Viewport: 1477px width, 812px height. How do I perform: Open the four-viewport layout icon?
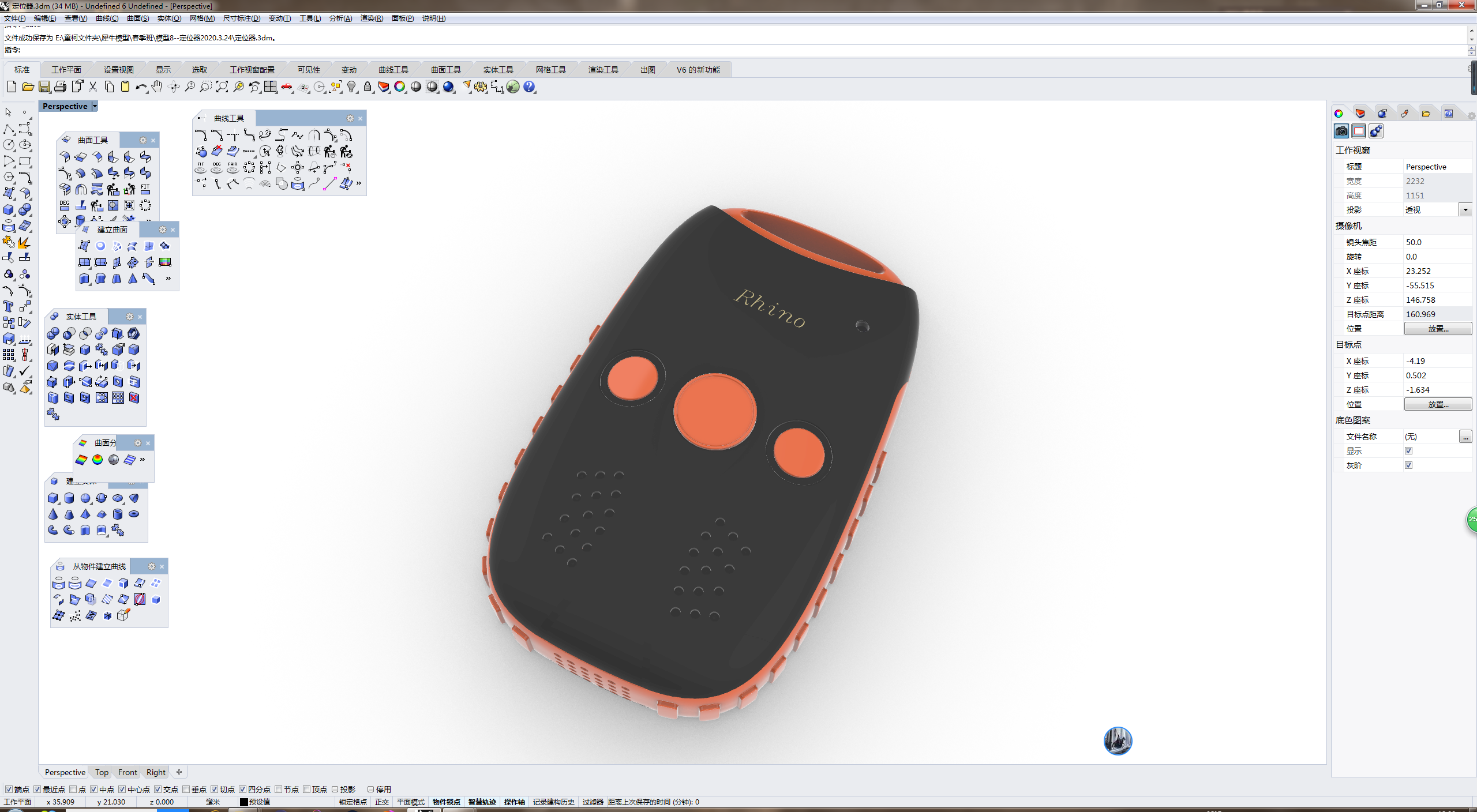click(x=271, y=87)
